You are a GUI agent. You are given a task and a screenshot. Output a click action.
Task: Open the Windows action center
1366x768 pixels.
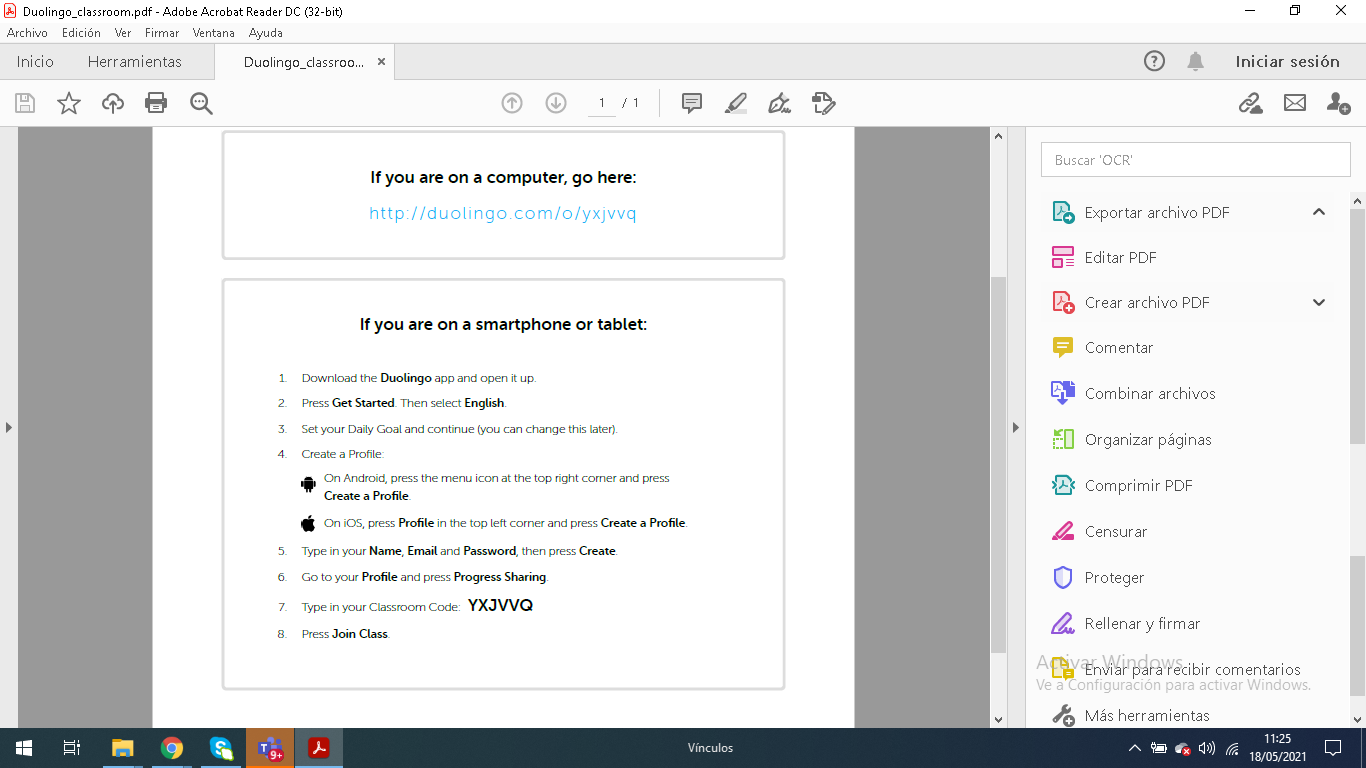tap(1332, 748)
